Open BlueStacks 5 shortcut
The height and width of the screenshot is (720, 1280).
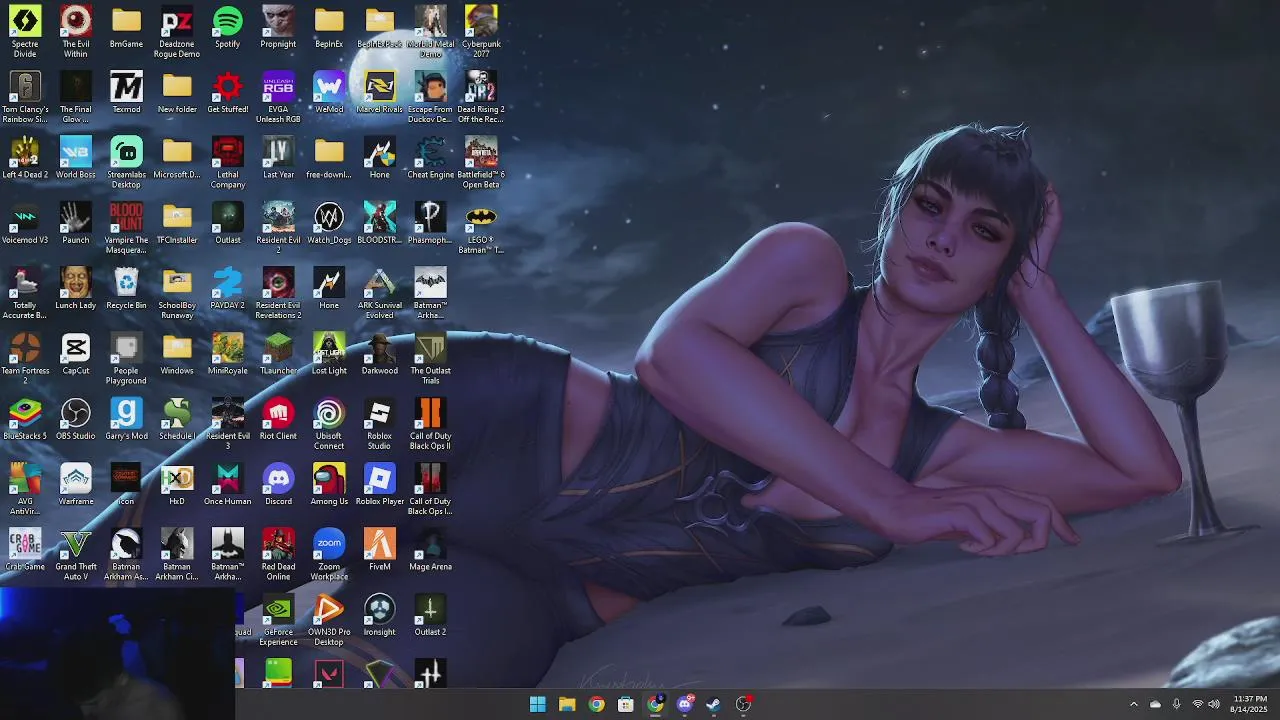pyautogui.click(x=25, y=419)
